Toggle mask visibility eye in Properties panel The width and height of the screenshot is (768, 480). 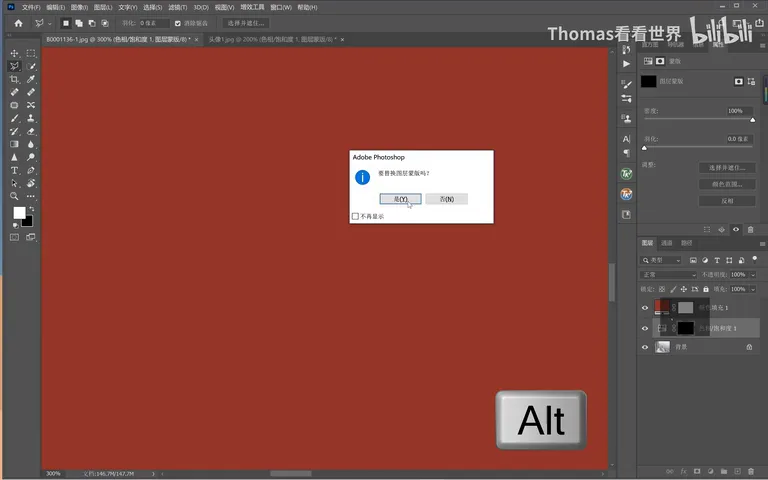tap(736, 229)
